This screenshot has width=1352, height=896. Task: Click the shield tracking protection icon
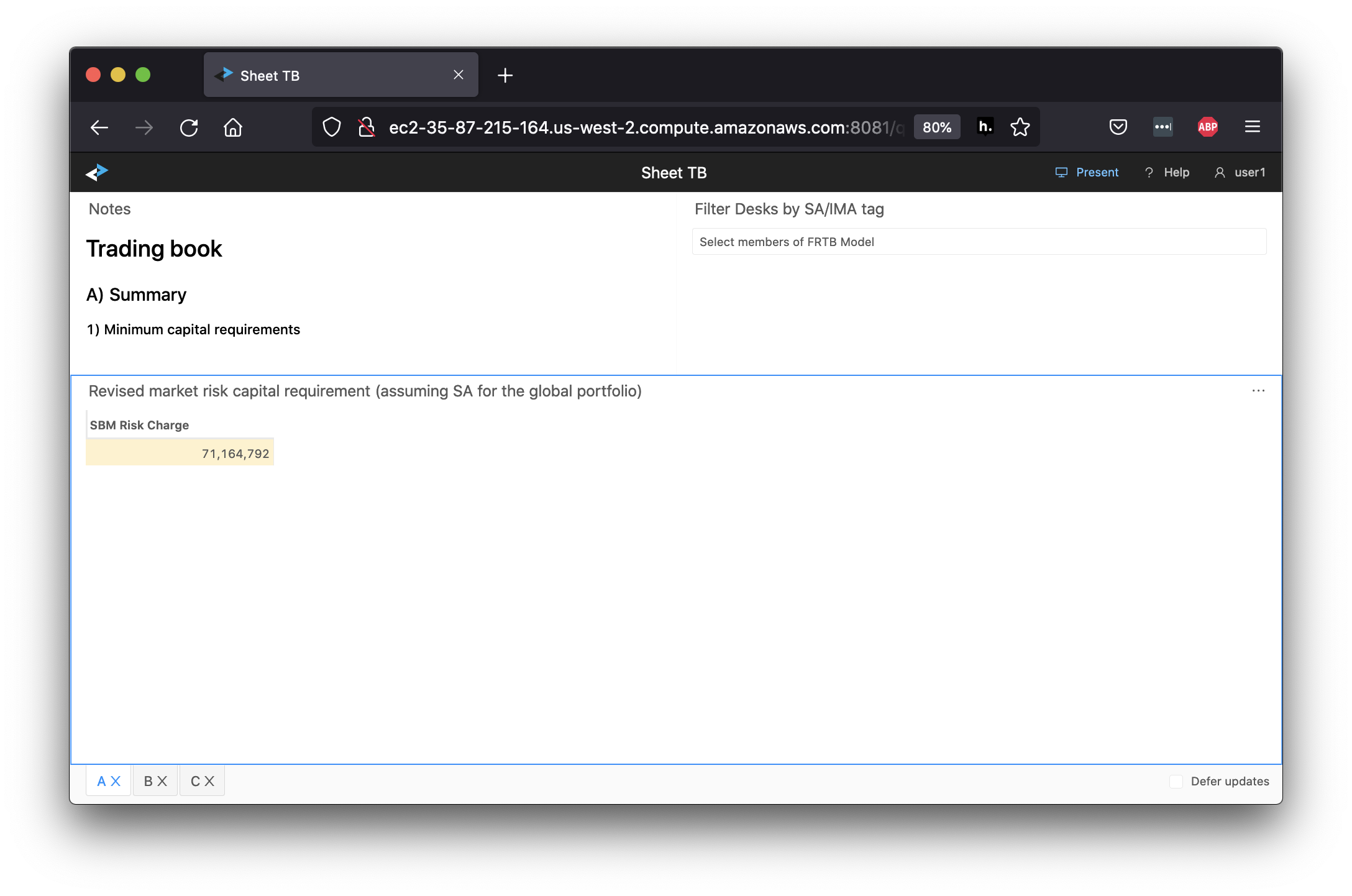coord(332,127)
